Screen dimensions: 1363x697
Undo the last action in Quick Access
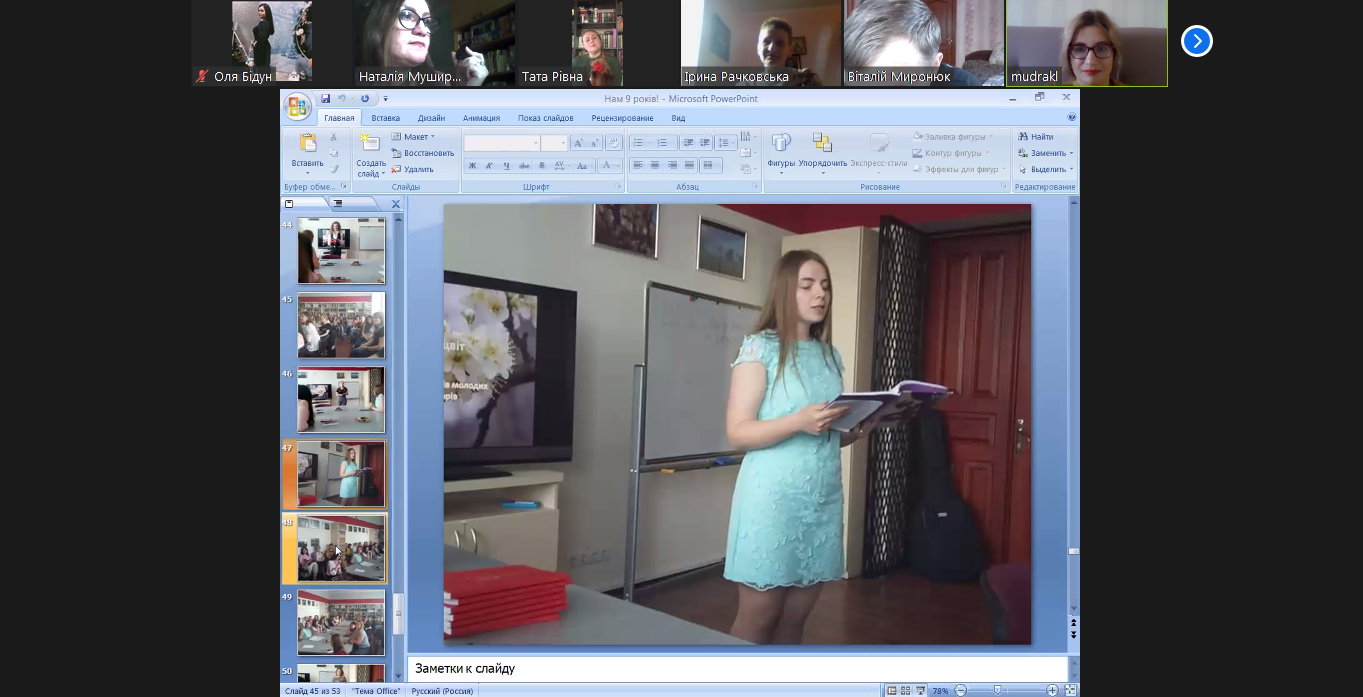[x=341, y=98]
